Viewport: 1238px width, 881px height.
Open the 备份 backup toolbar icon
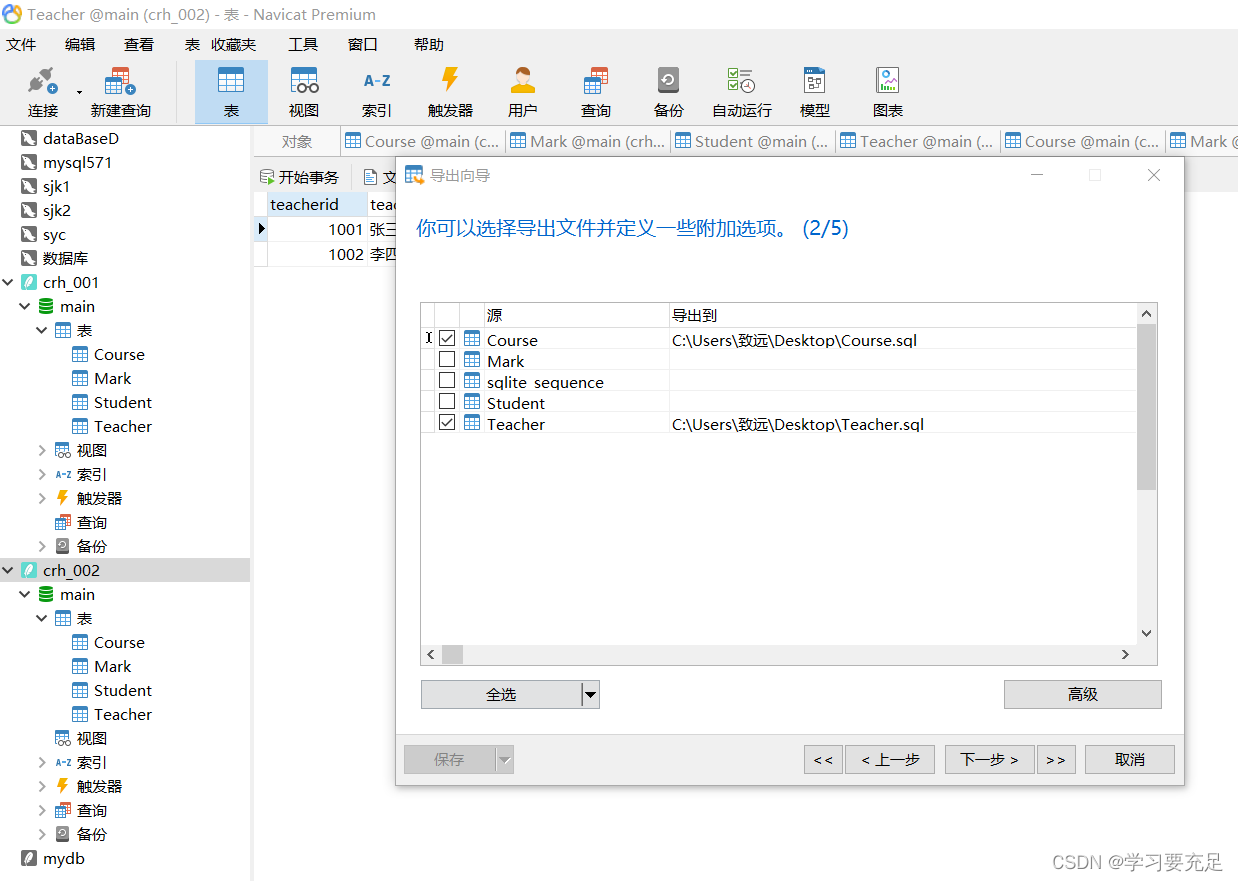click(668, 92)
